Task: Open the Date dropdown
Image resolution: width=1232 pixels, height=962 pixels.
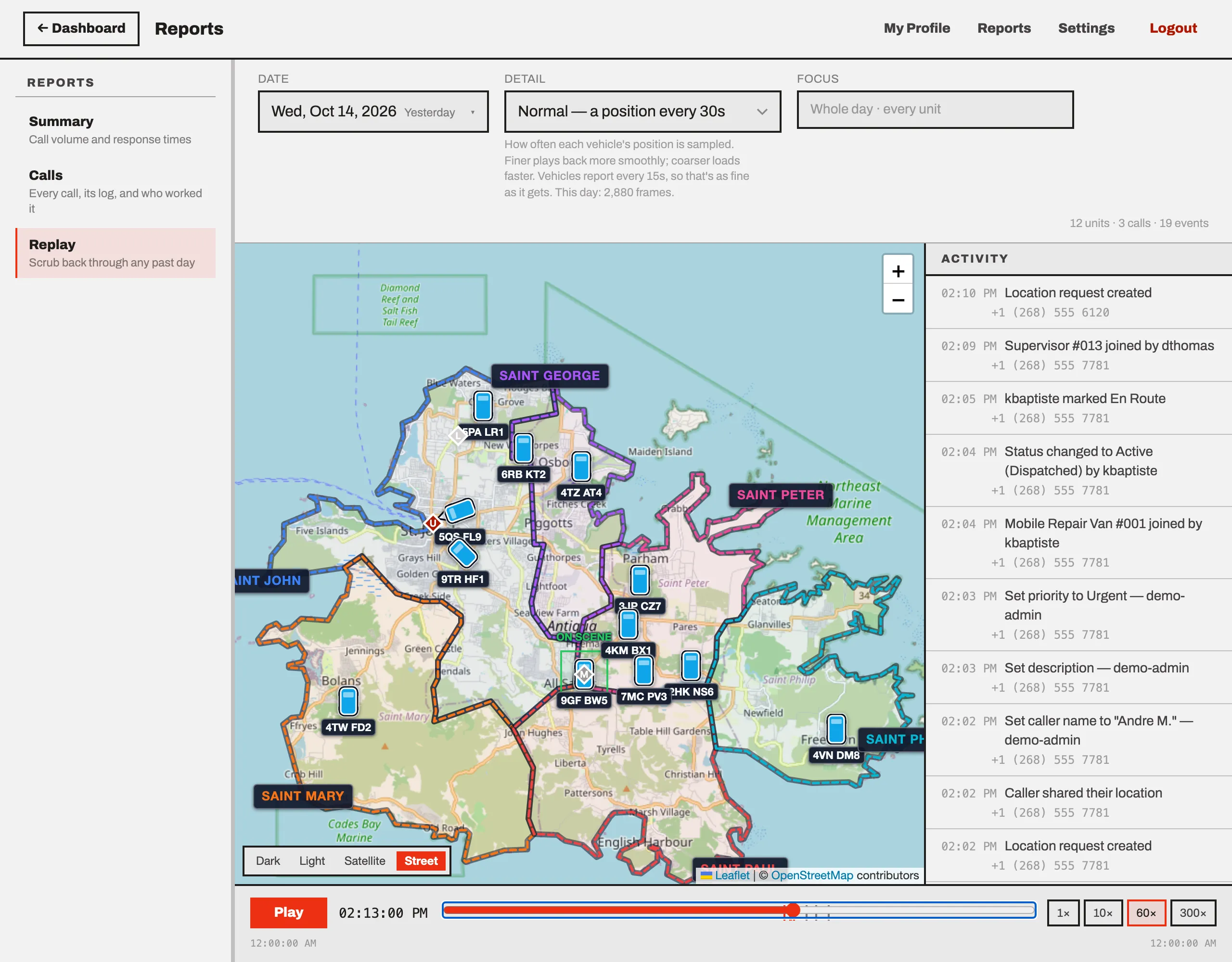Action: pyautogui.click(x=373, y=112)
